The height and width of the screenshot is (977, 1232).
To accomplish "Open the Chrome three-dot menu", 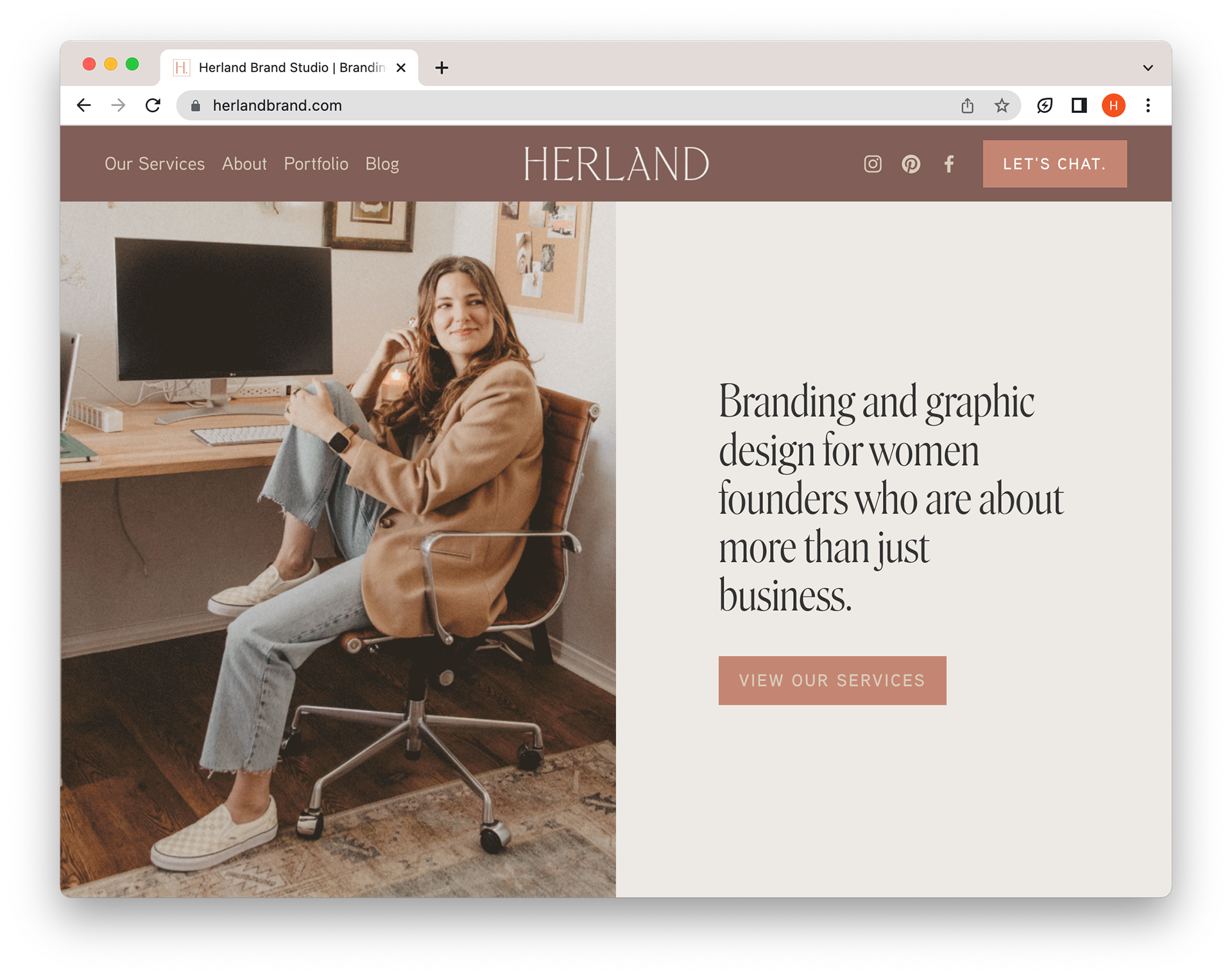I will [x=1148, y=105].
